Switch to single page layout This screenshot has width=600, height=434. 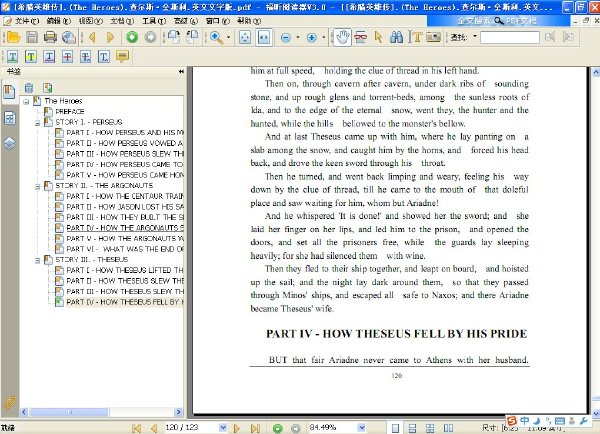point(395,428)
